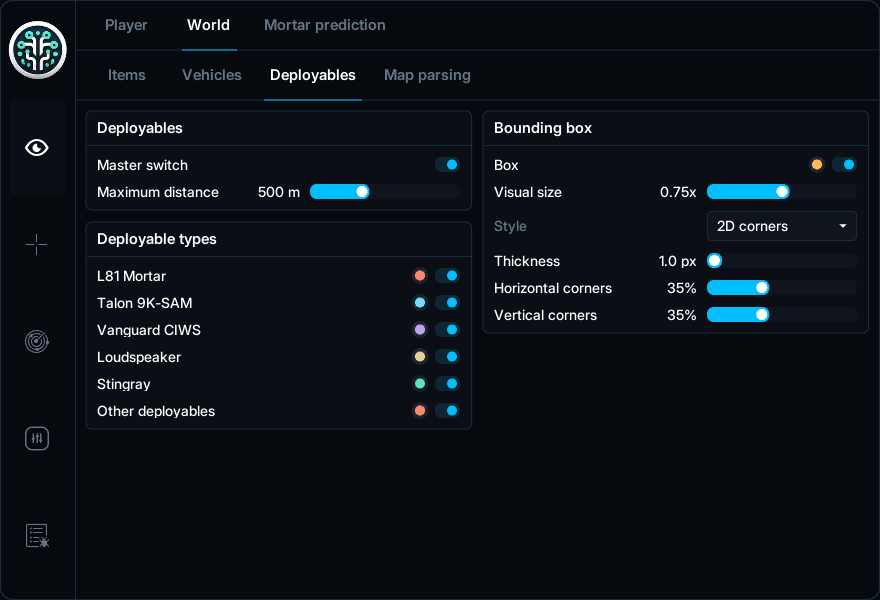This screenshot has height=600, width=880.
Task: Open the crosshair aim section in sidebar
Action: (x=37, y=245)
